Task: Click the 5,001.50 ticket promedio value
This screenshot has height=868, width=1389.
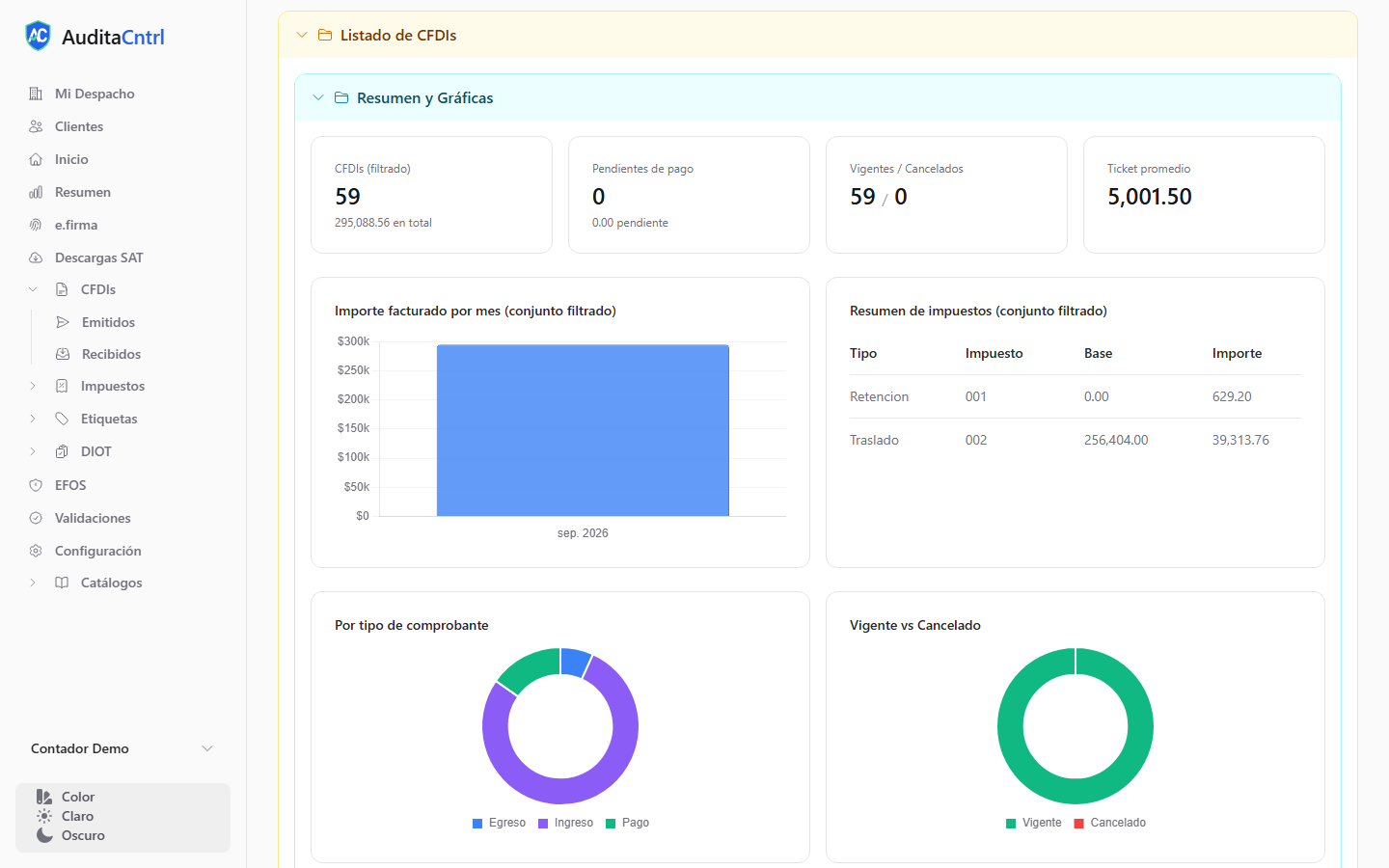Action: tap(1150, 197)
